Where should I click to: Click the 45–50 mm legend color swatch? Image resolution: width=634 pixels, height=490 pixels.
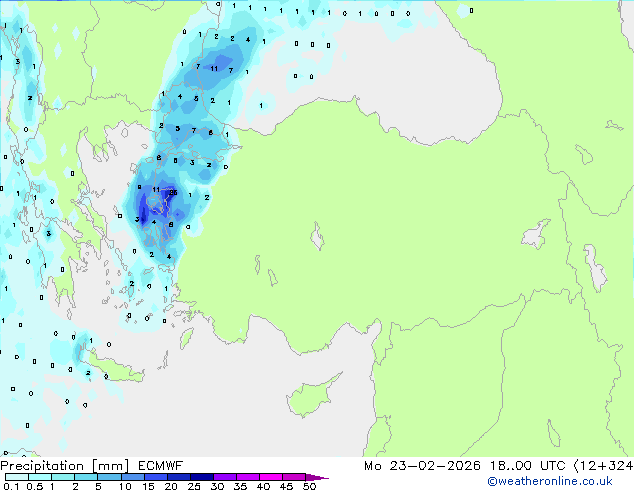pos(294,477)
